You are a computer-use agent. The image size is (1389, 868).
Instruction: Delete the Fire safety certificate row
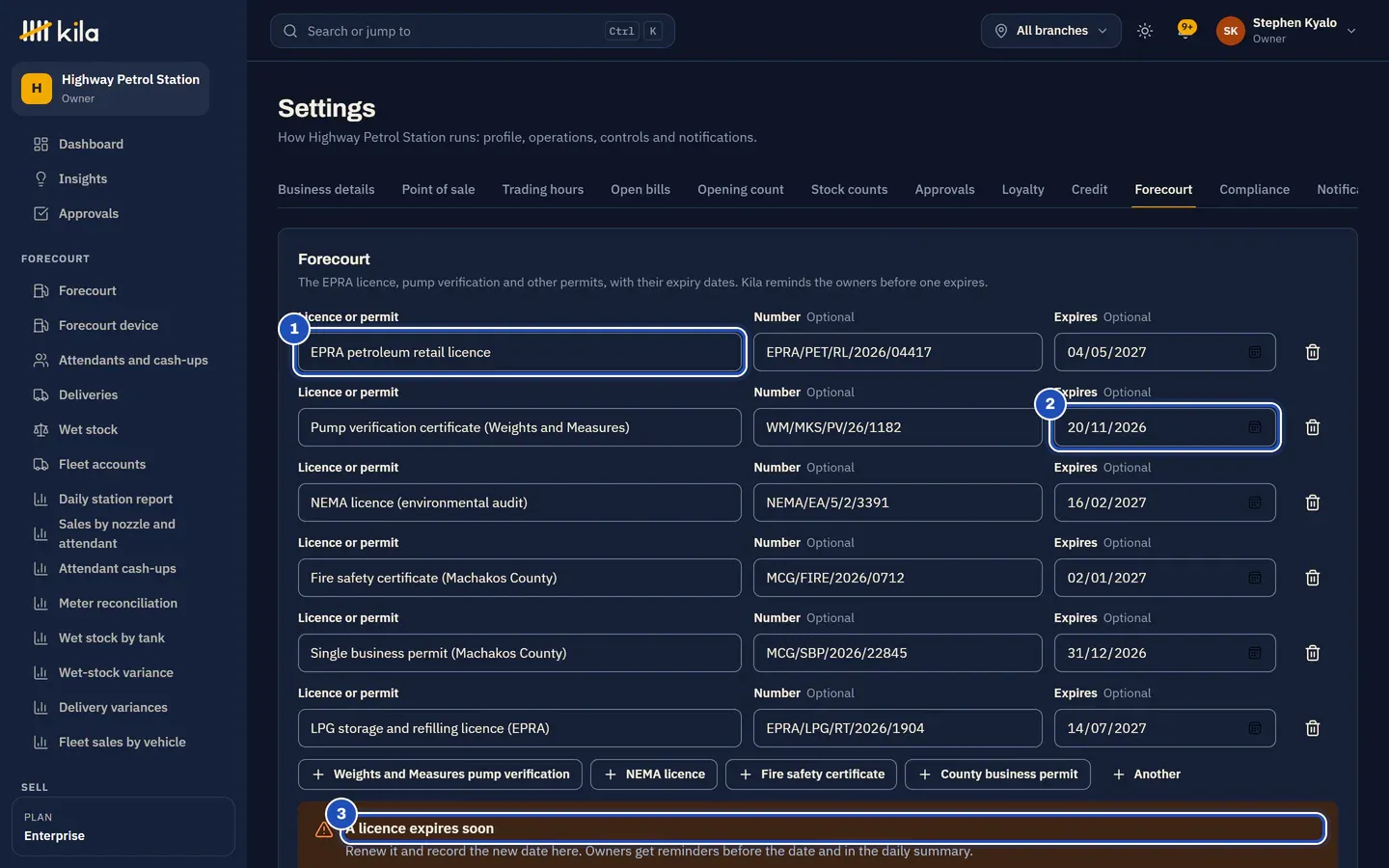tap(1312, 578)
